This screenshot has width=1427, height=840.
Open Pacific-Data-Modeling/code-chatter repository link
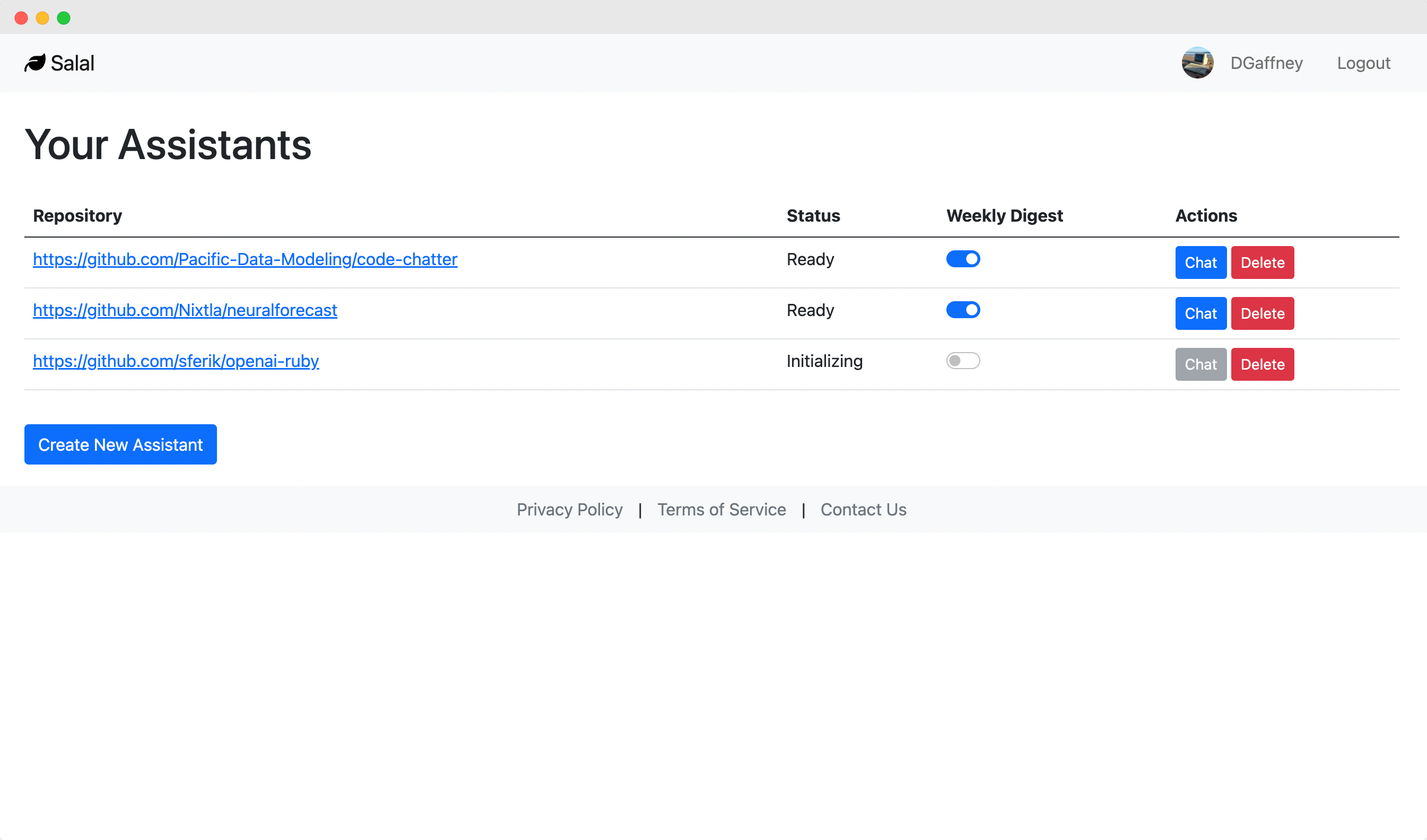coord(245,260)
